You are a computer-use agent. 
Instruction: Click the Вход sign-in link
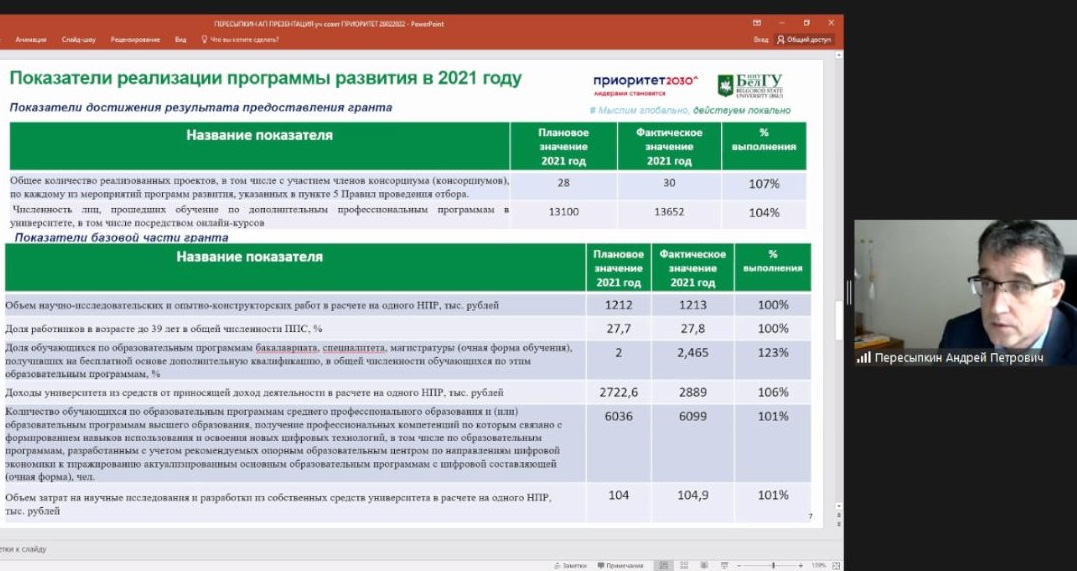[x=761, y=40]
